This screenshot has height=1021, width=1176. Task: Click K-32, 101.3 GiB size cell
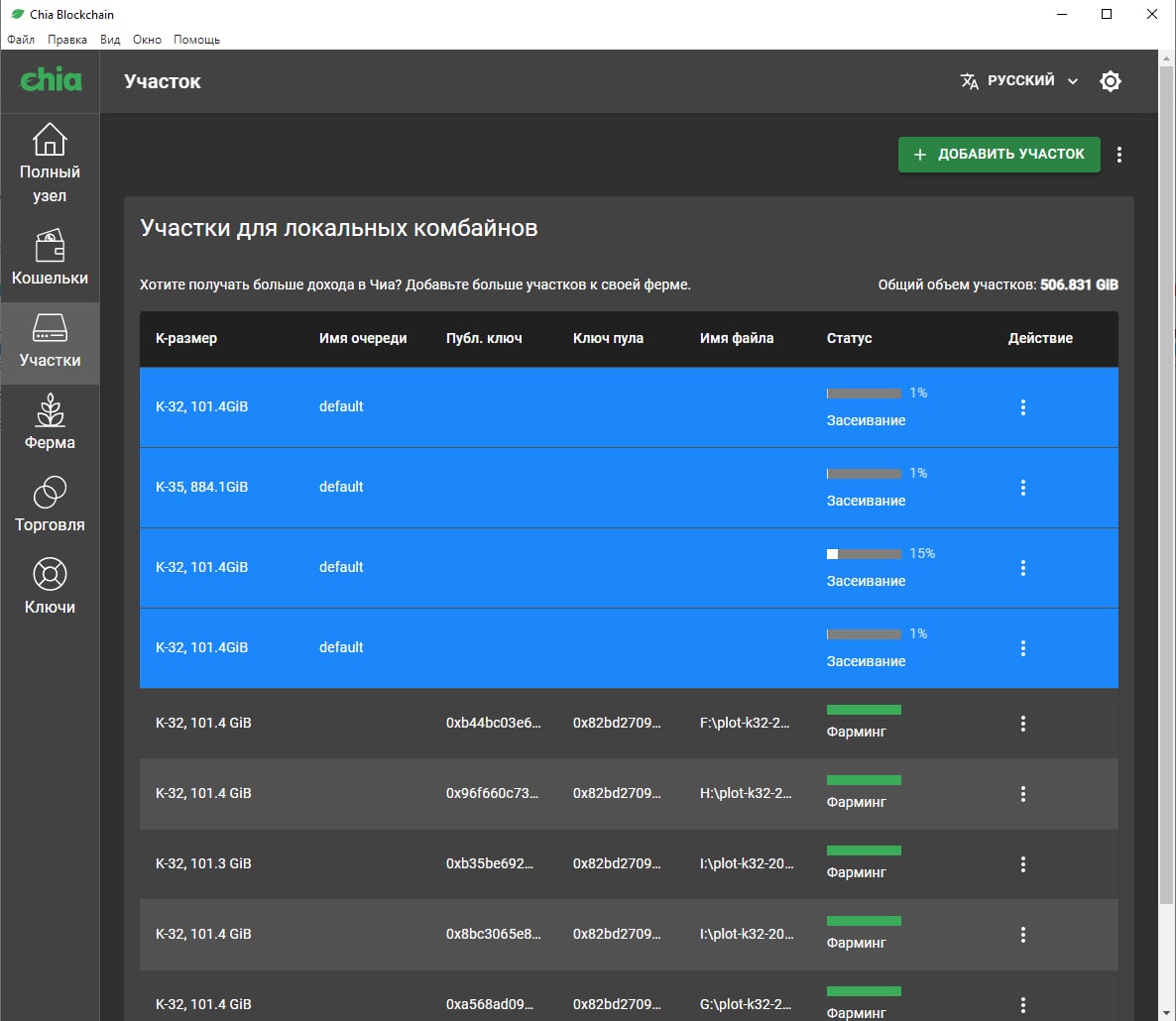(x=203, y=863)
